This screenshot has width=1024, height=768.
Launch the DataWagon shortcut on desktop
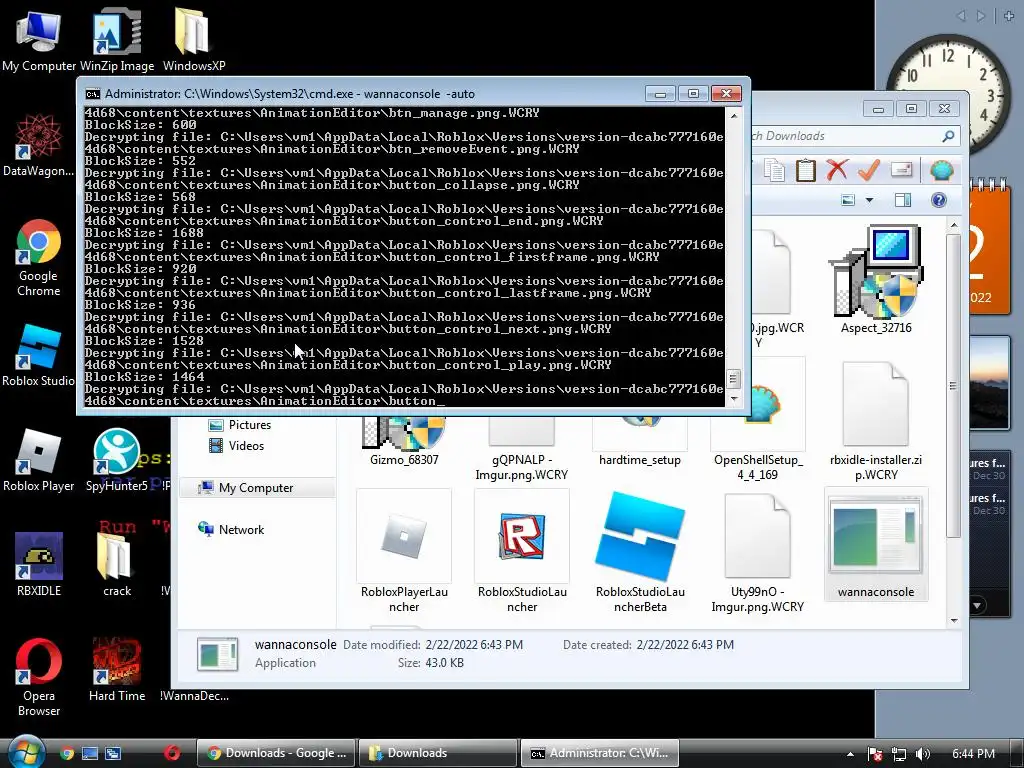coord(39,145)
